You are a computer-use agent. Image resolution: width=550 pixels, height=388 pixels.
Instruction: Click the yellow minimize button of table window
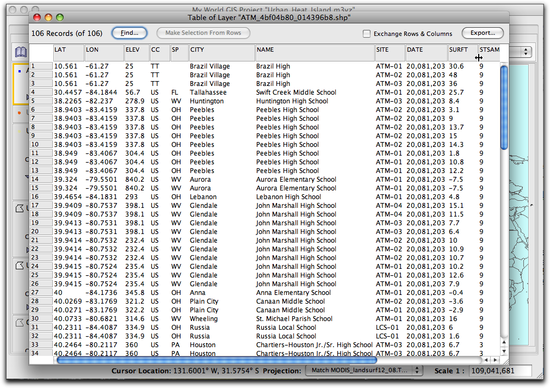[x=48, y=17]
